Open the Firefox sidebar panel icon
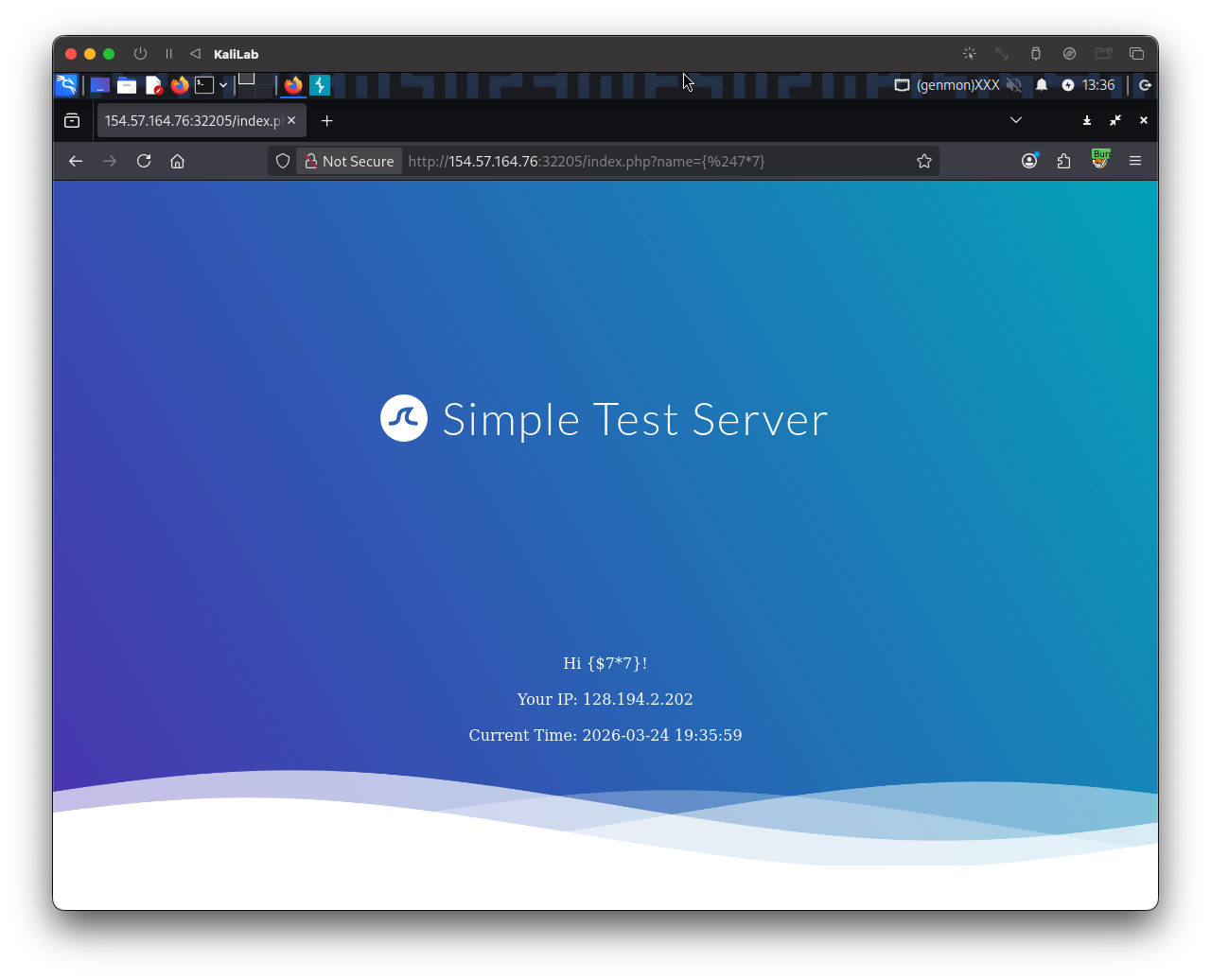Image resolution: width=1211 pixels, height=980 pixels. [x=71, y=120]
